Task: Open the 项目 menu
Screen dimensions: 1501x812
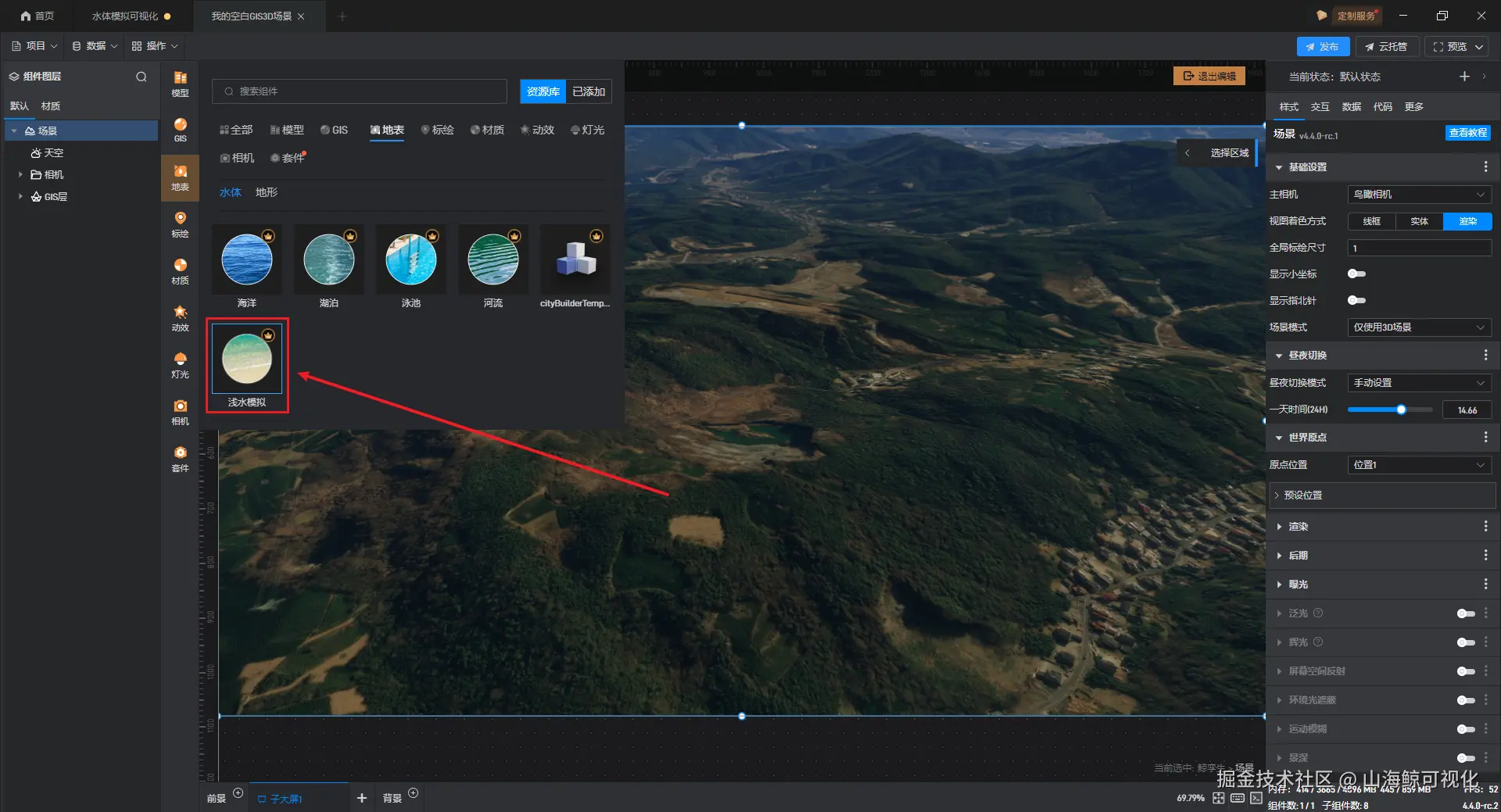Action: pos(34,46)
